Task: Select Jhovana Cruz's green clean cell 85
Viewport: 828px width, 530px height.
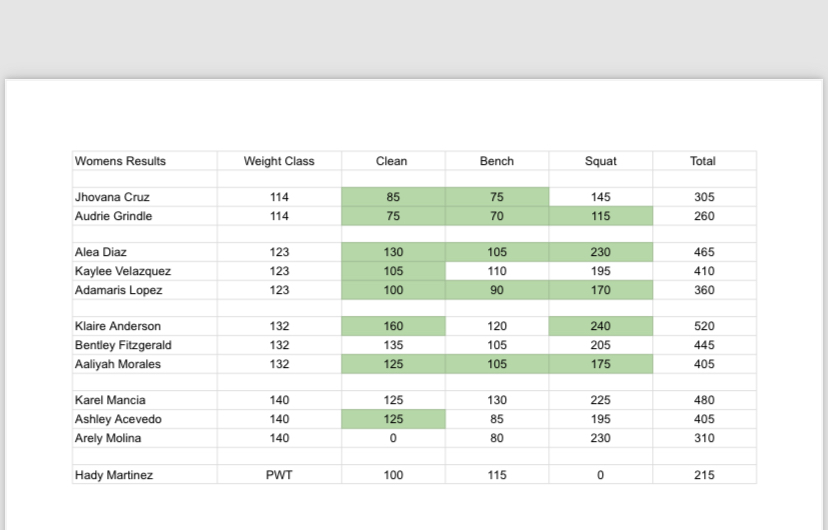Action: pyautogui.click(x=393, y=197)
